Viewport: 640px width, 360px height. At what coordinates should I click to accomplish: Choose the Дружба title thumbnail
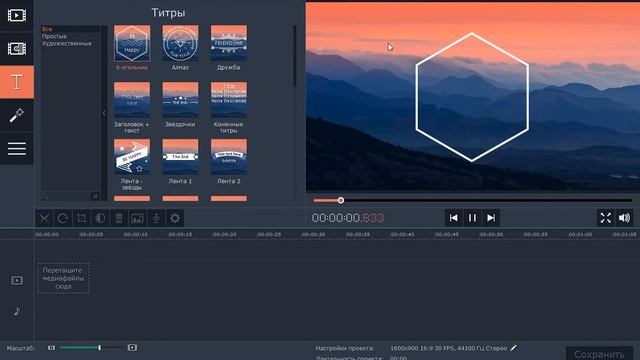229,43
